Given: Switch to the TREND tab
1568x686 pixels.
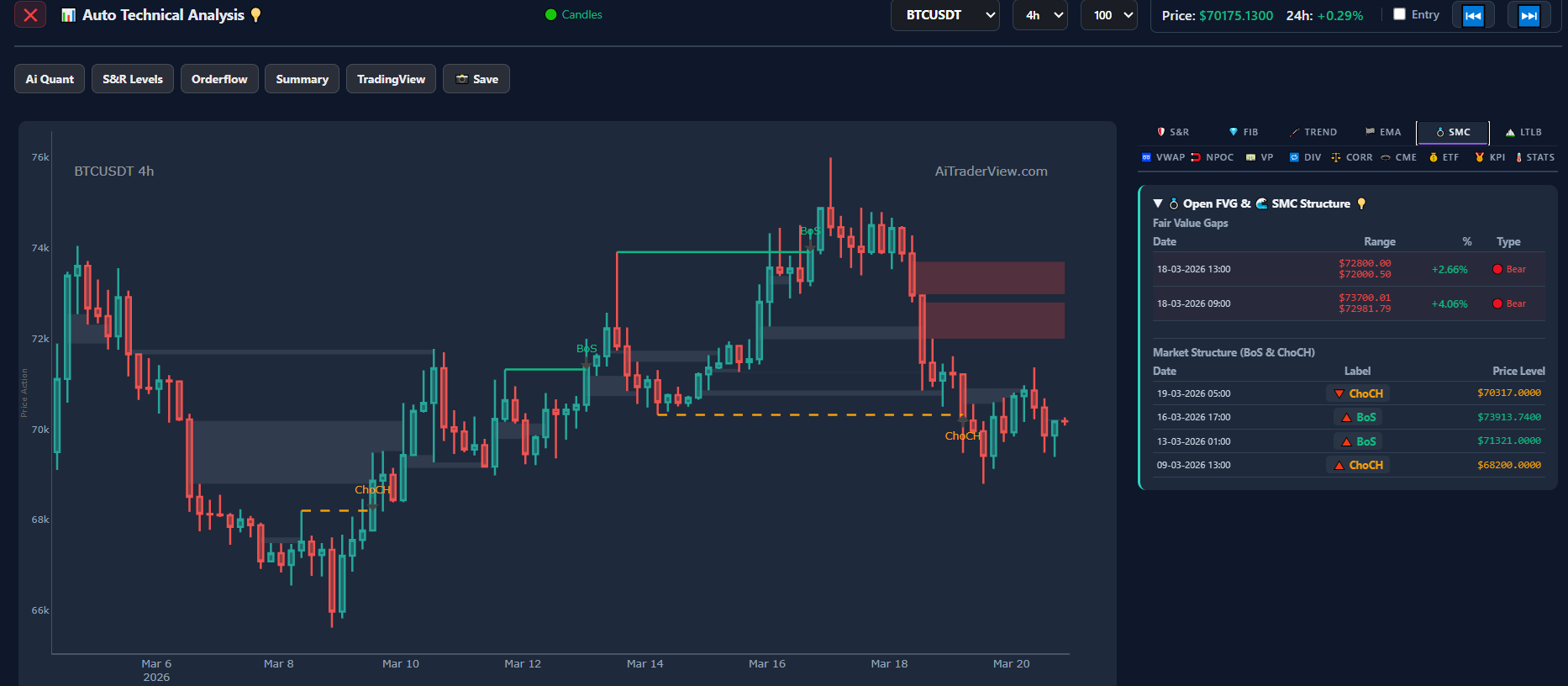Looking at the screenshot, I should click(x=1313, y=132).
